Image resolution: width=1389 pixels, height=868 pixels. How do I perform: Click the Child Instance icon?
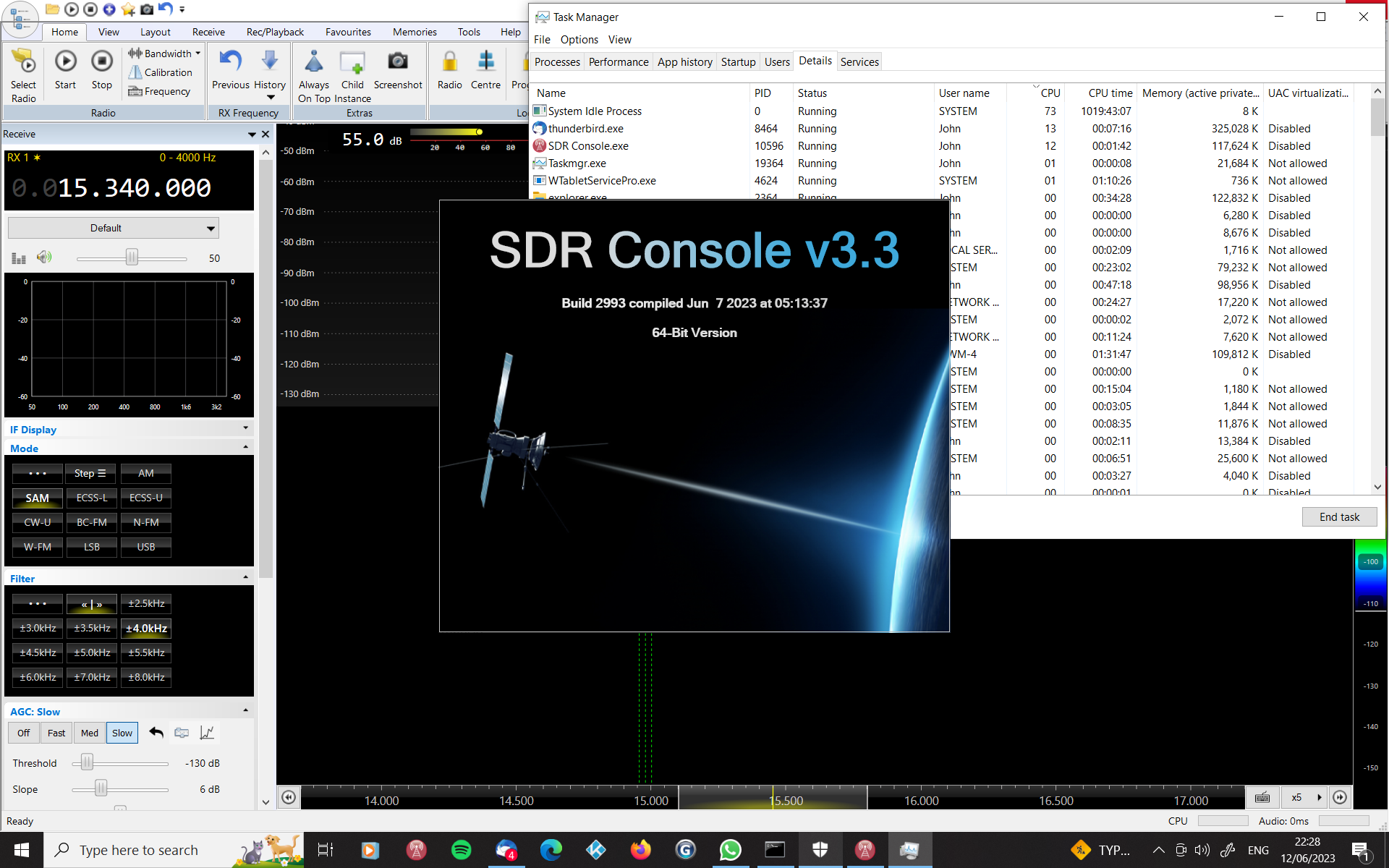point(352,62)
